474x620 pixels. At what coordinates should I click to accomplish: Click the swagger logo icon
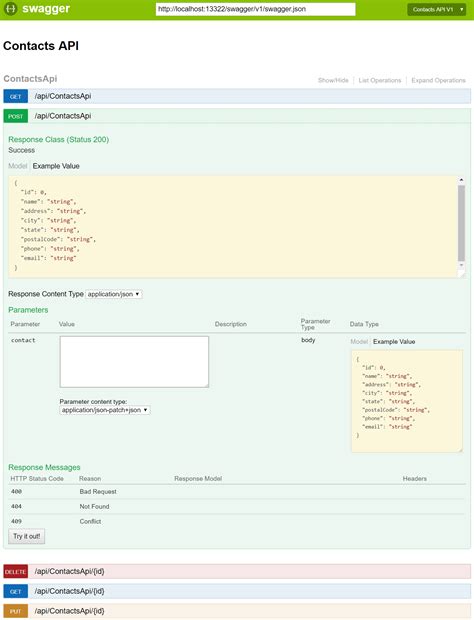(11, 9)
